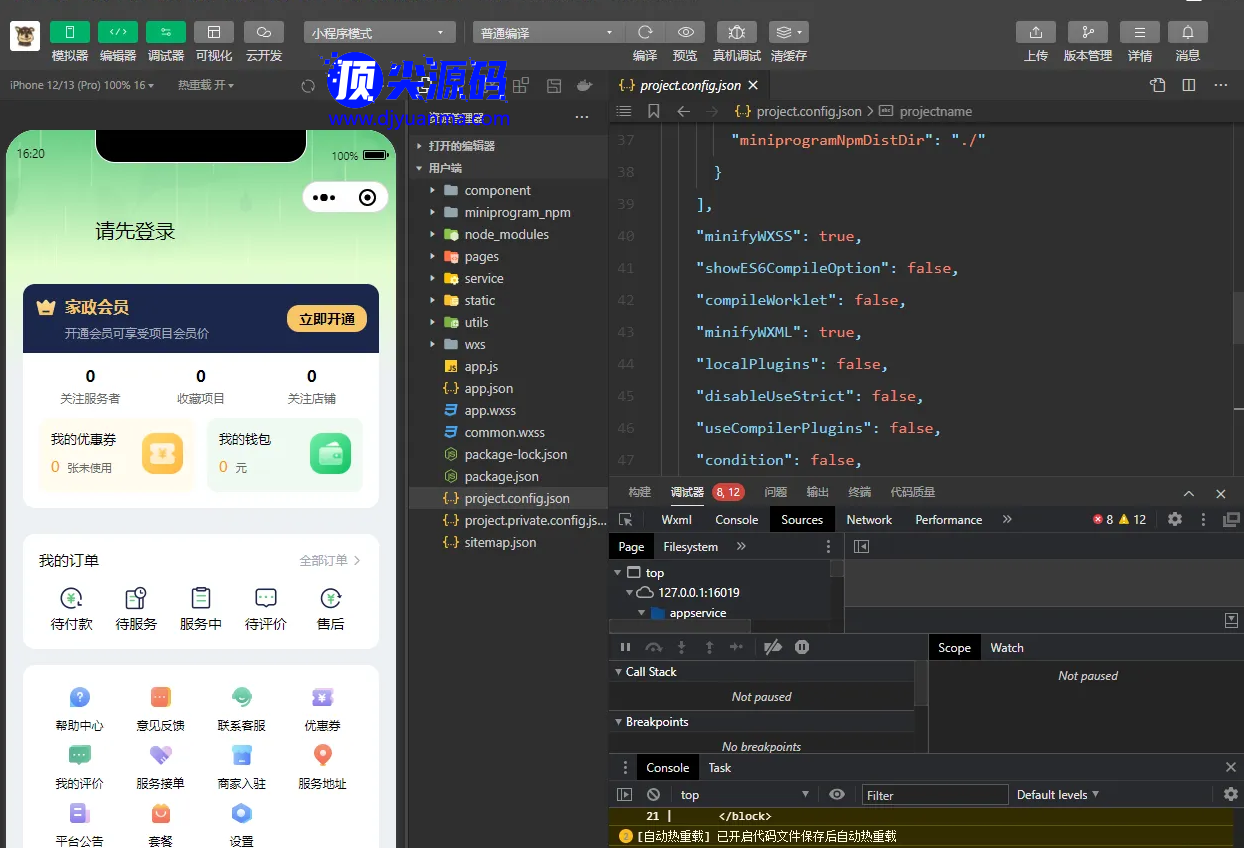Click split editor icon in tab bar
This screenshot has height=848, width=1244.
[1189, 85]
